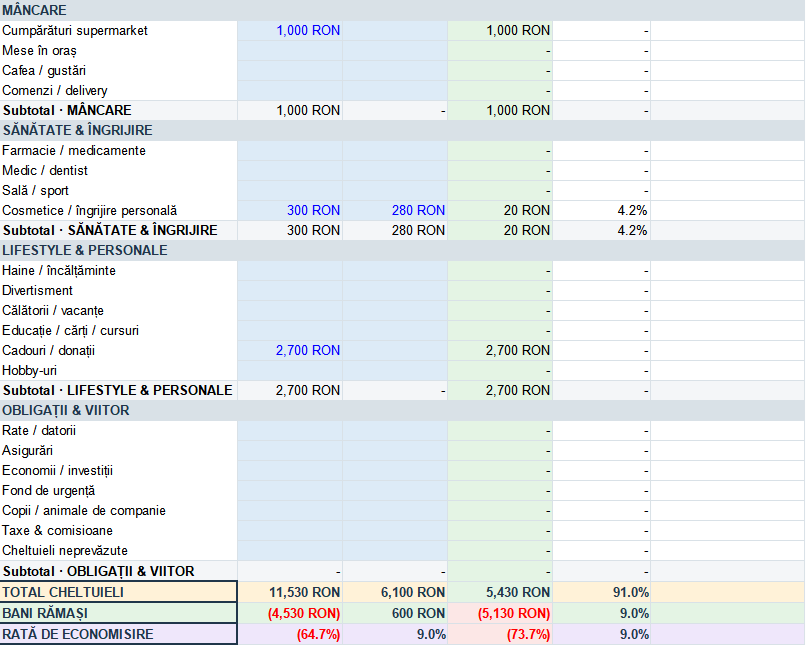Select blue 2,700 RON in Cadouri / donații row
This screenshot has height=651, width=810.
[x=308, y=351]
